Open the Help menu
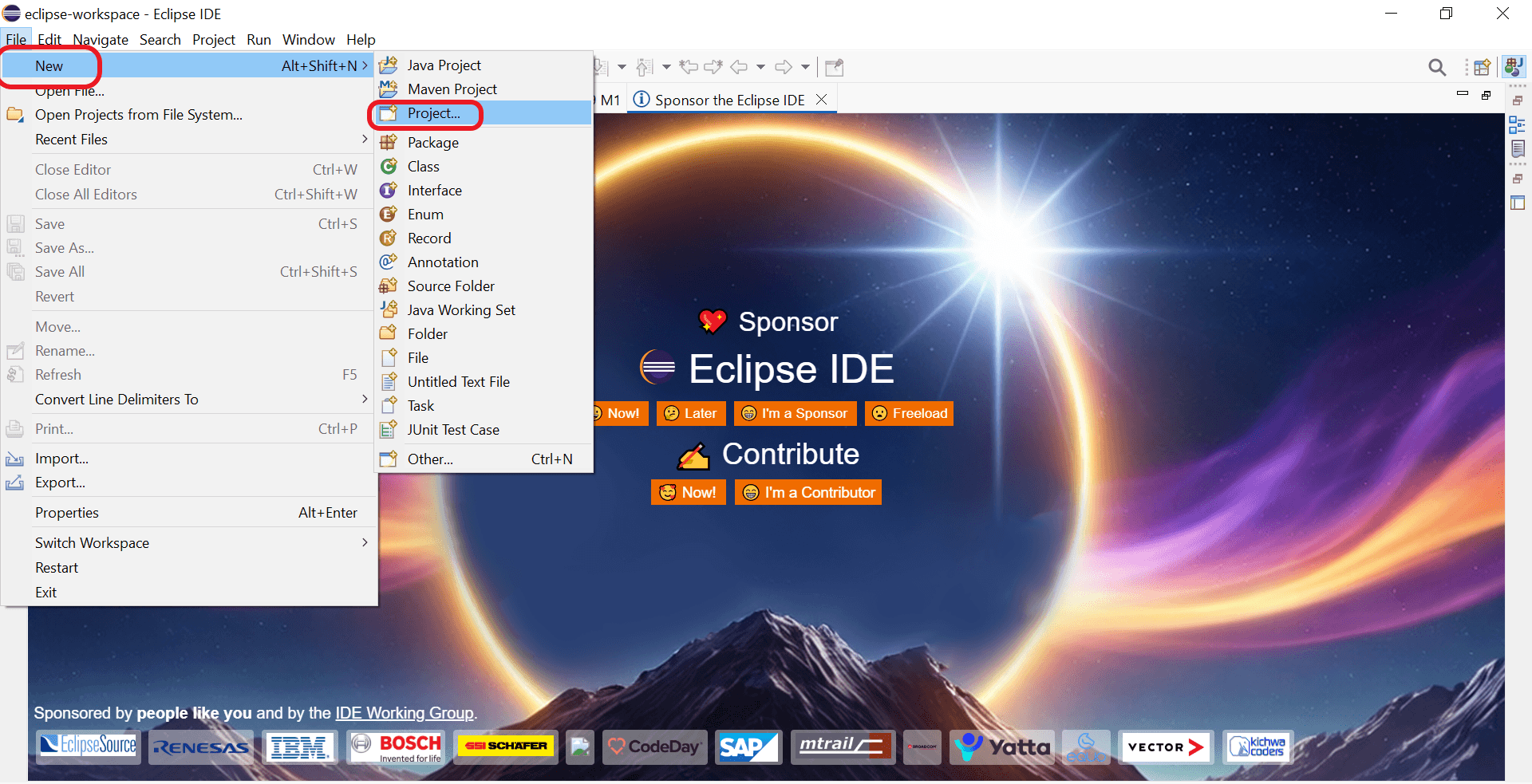The image size is (1532, 784). 361,40
